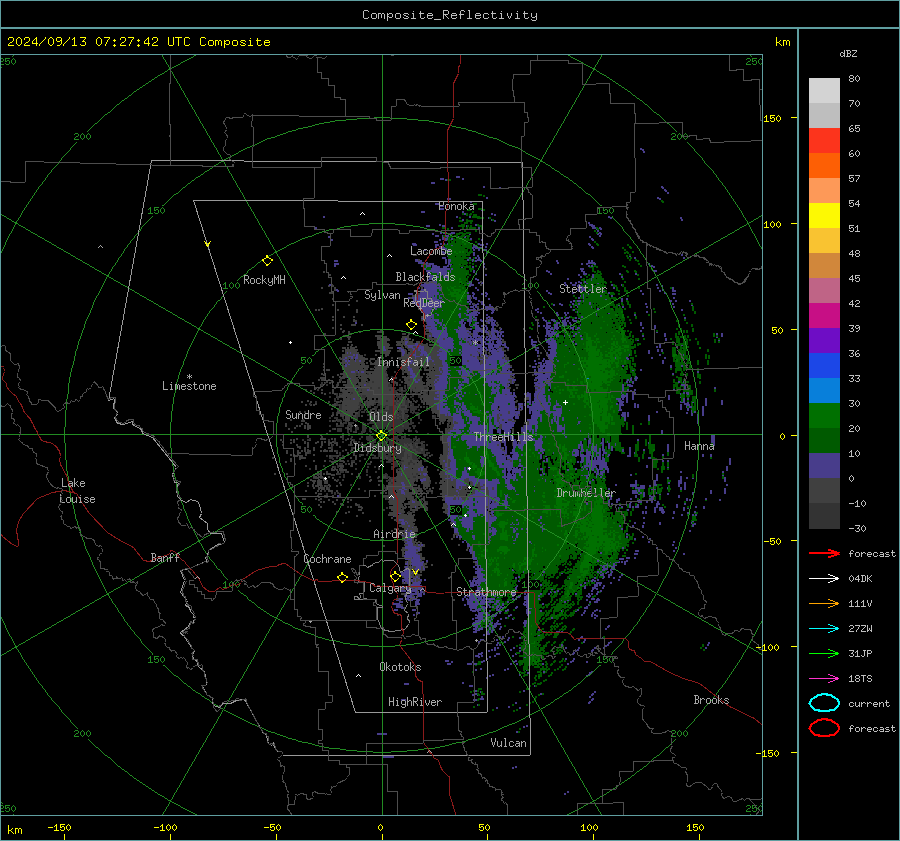Select the dark orange 60-57 dBZ swatch
900x841 pixels.
(824, 166)
